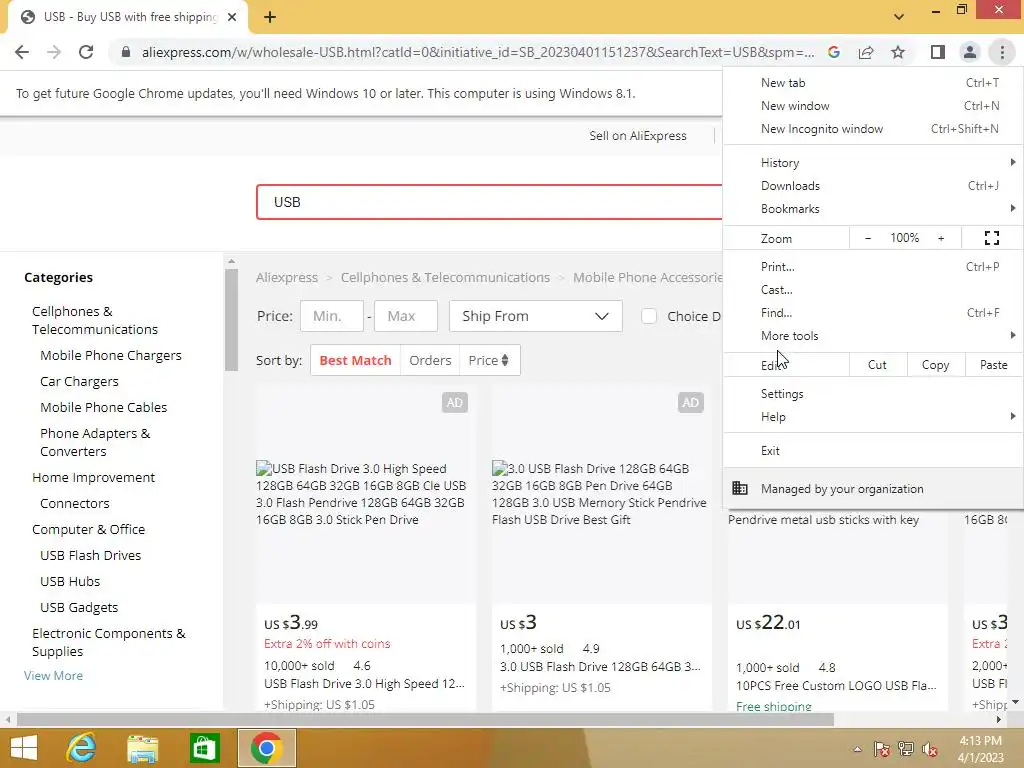This screenshot has height=768, width=1024.
Task: Open File Explorer from taskbar
Action: [x=142, y=748]
